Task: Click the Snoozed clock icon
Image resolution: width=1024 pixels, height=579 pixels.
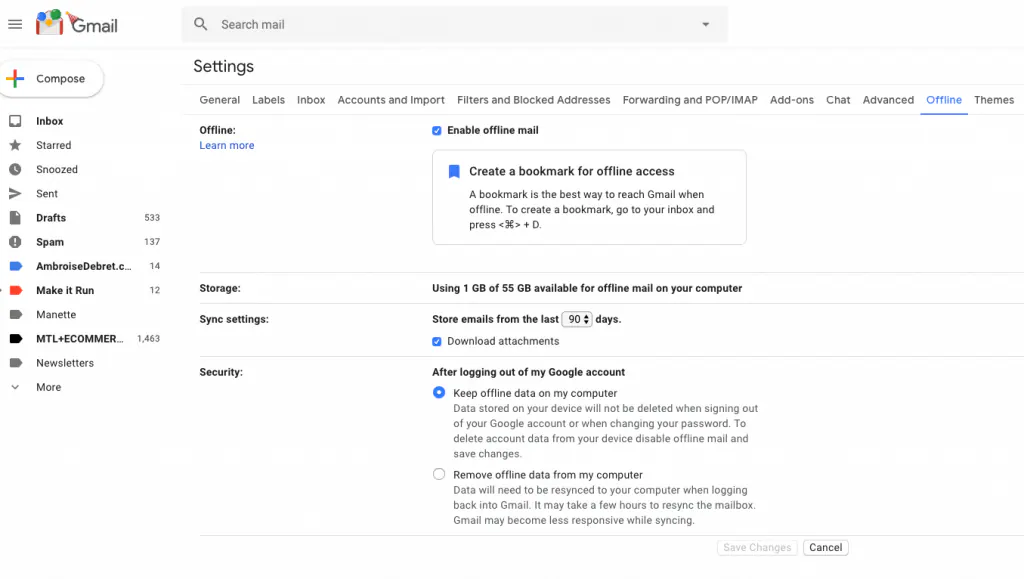Action: coord(15,169)
